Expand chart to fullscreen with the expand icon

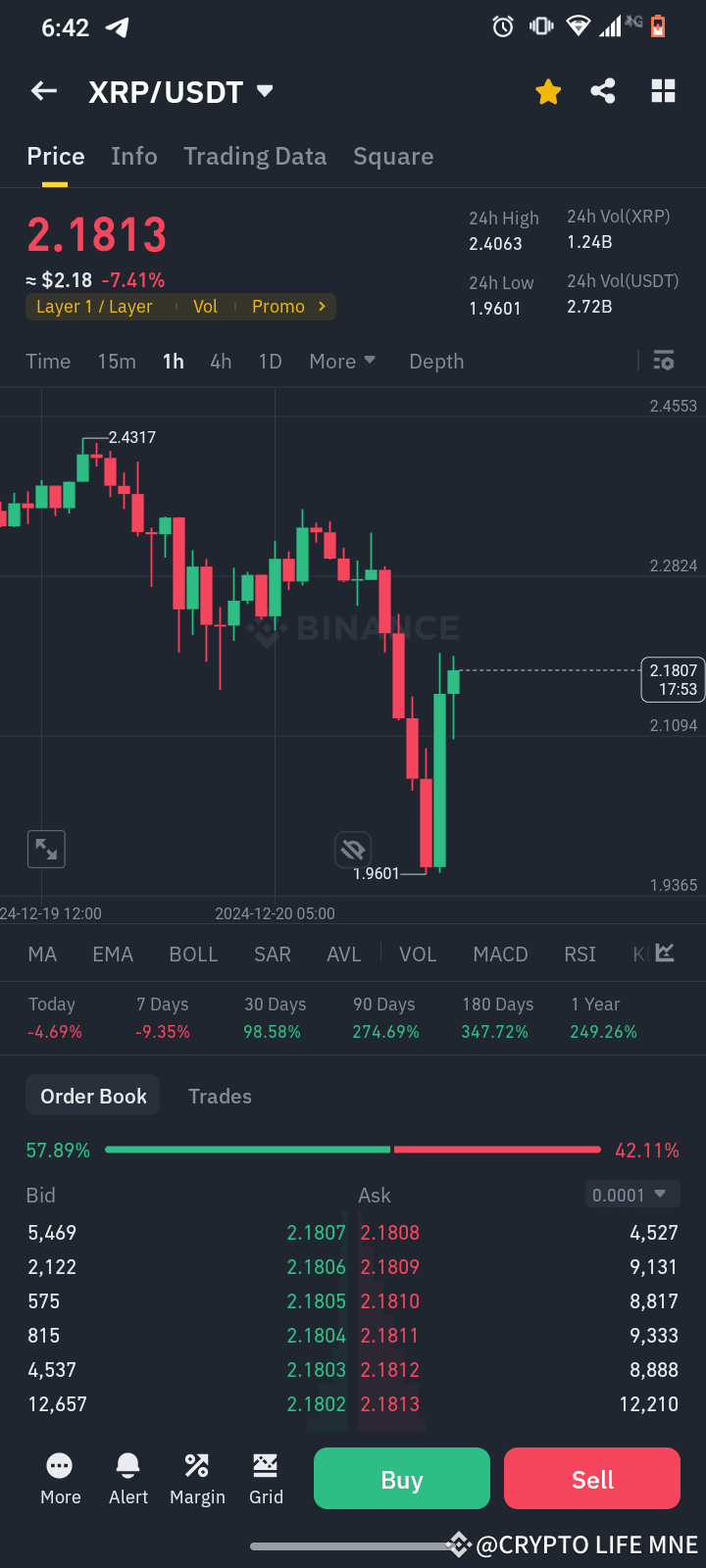pyautogui.click(x=46, y=849)
